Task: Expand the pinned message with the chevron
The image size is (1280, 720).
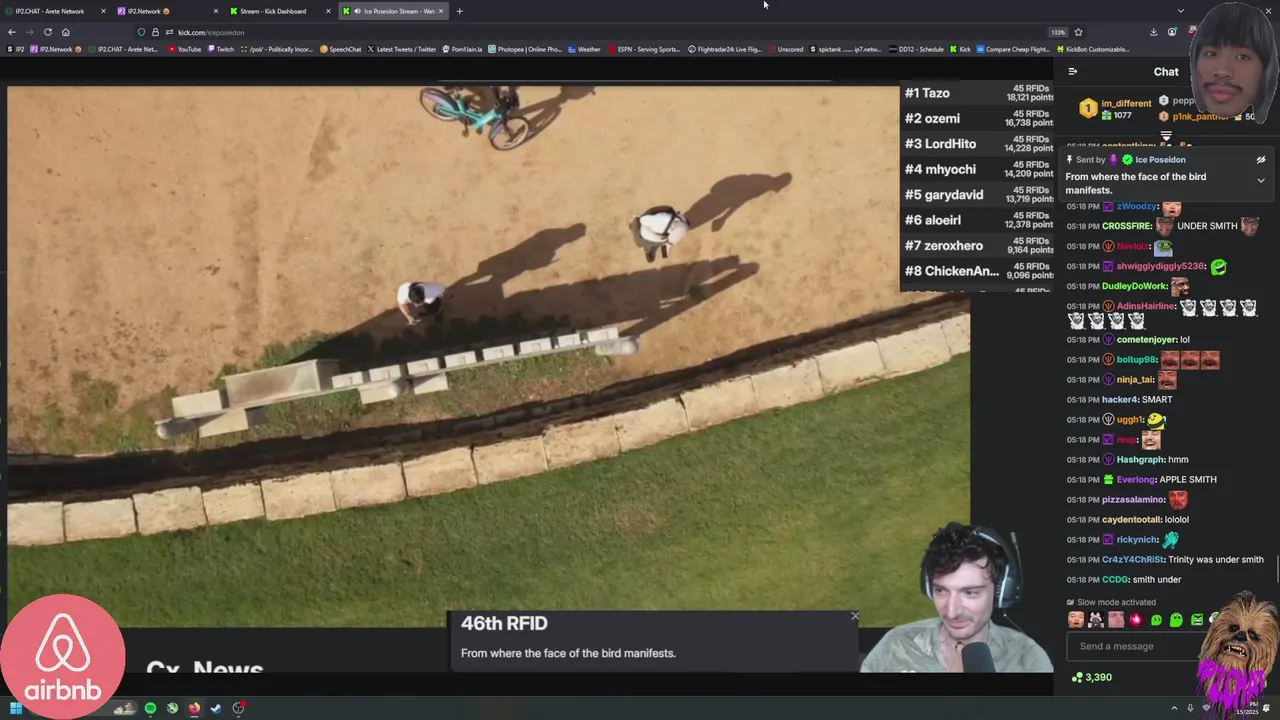Action: click(1261, 180)
